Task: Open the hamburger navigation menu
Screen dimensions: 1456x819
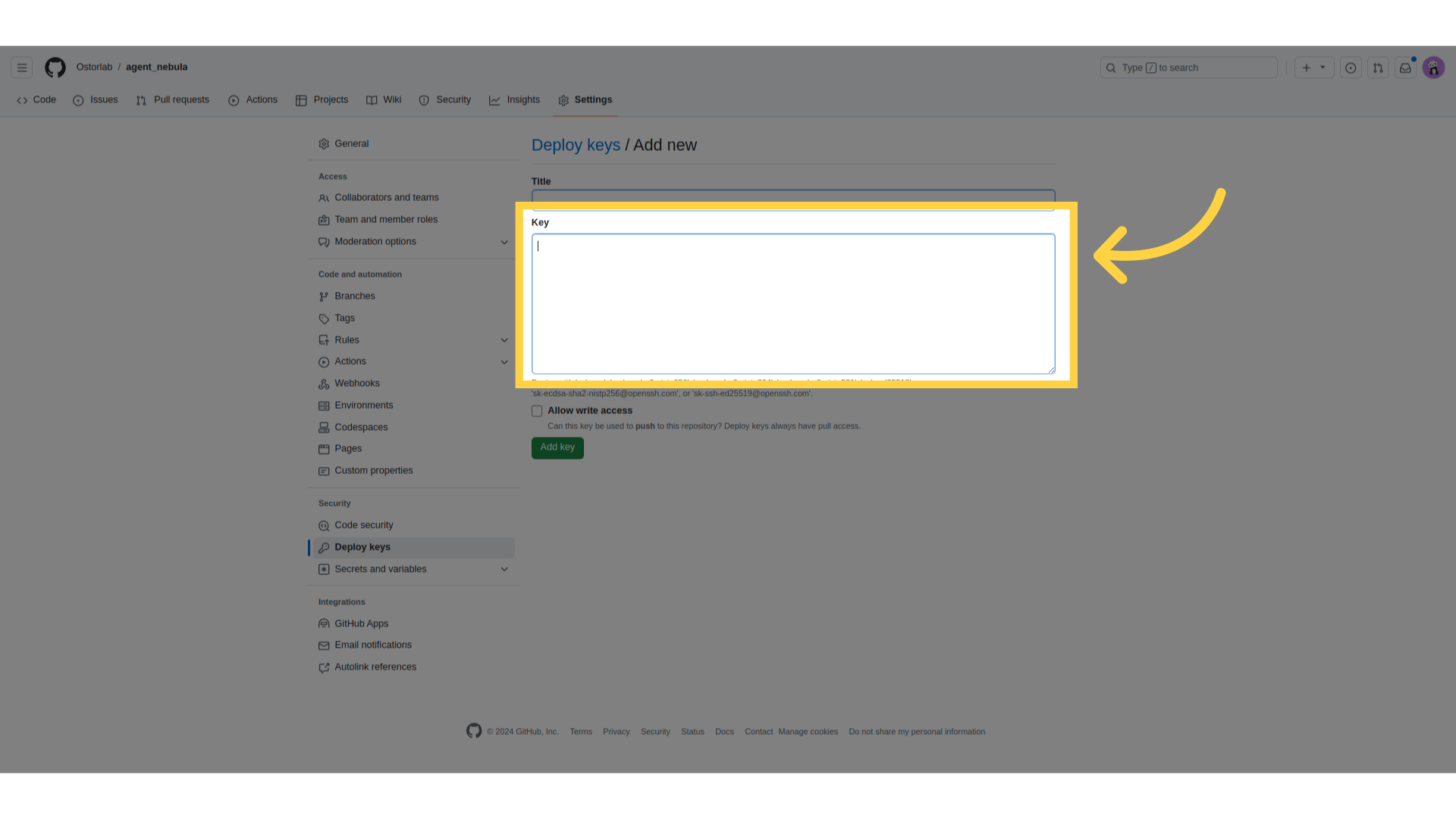Action: (x=22, y=67)
